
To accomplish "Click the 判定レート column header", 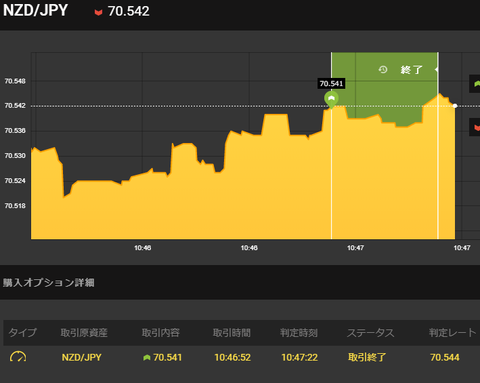I will coord(452,333).
